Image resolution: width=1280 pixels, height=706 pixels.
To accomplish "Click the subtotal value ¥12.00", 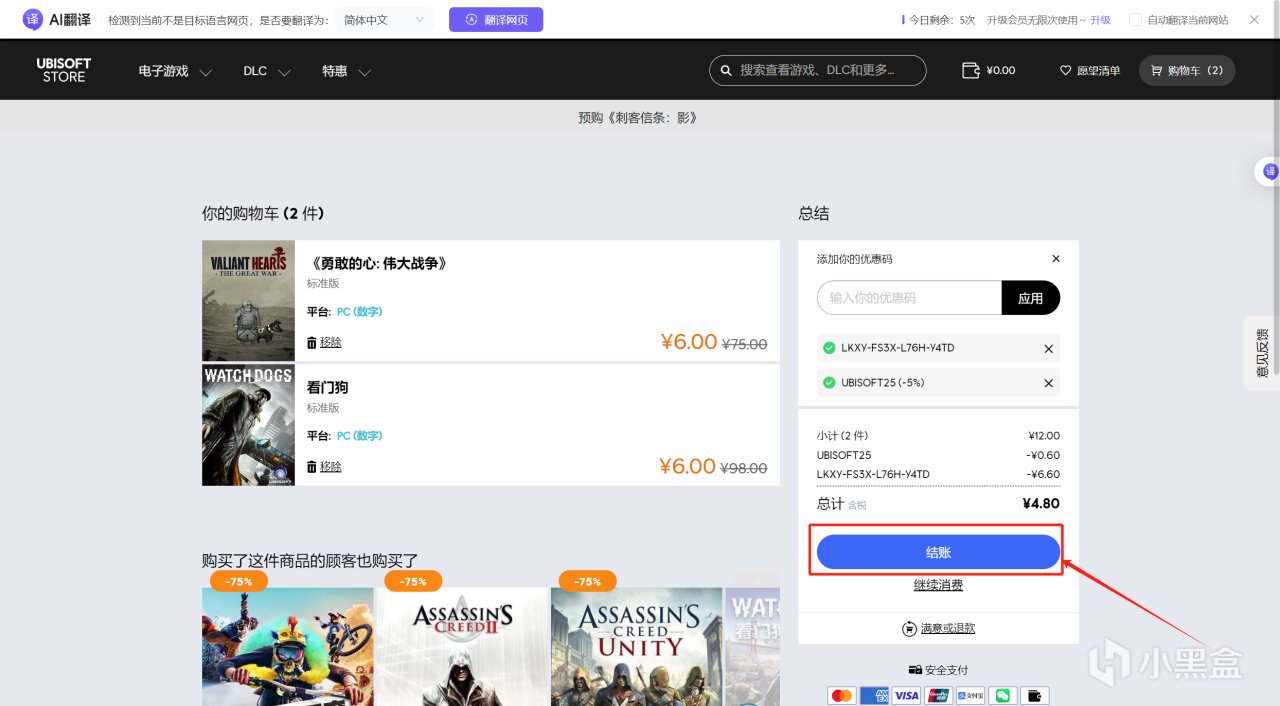I will click(x=1044, y=436).
